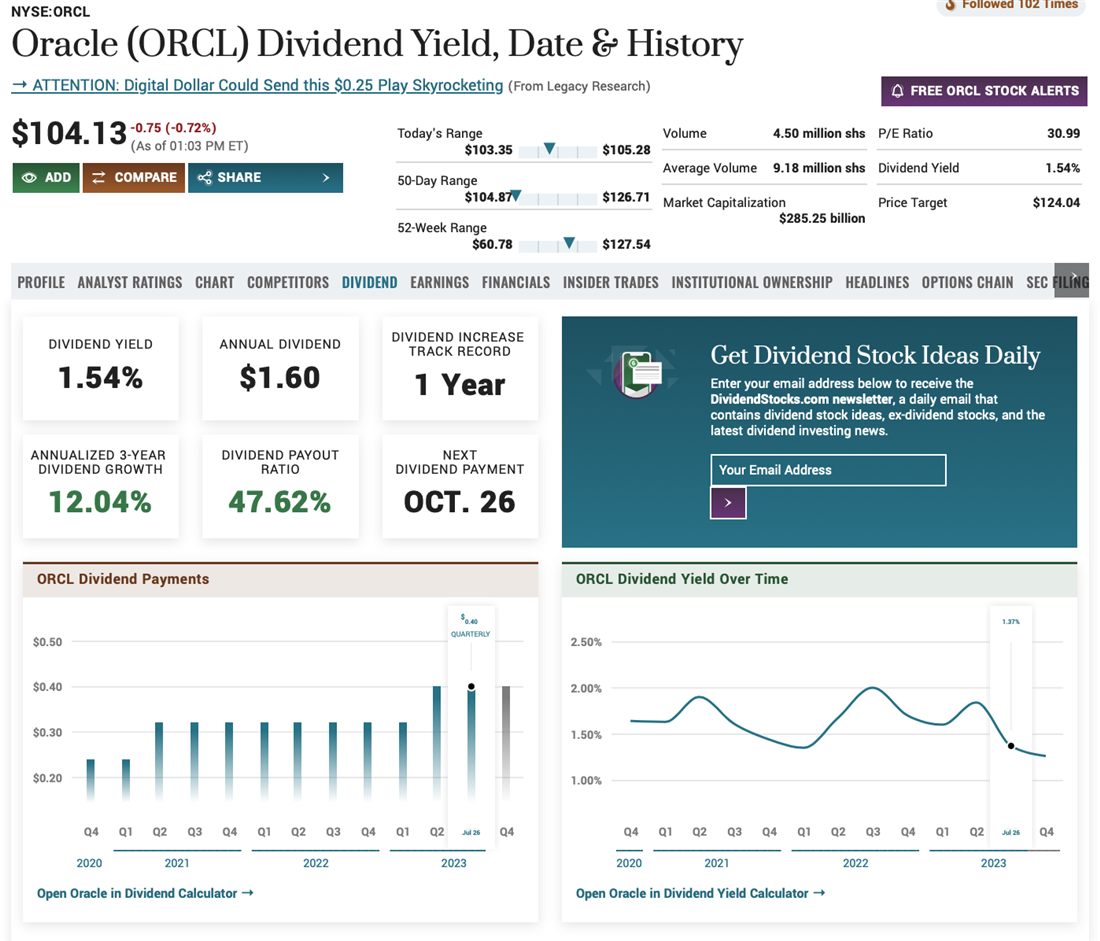1100x941 pixels.
Task: Click the gray Q4 2023 dividend bar
Action: [506, 740]
